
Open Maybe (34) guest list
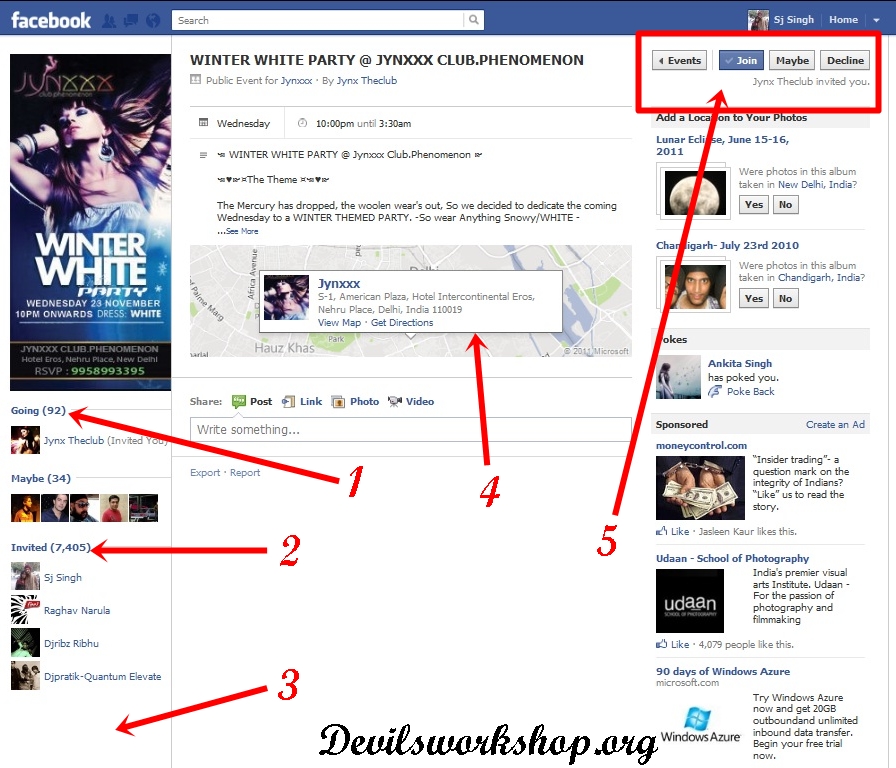tap(41, 478)
